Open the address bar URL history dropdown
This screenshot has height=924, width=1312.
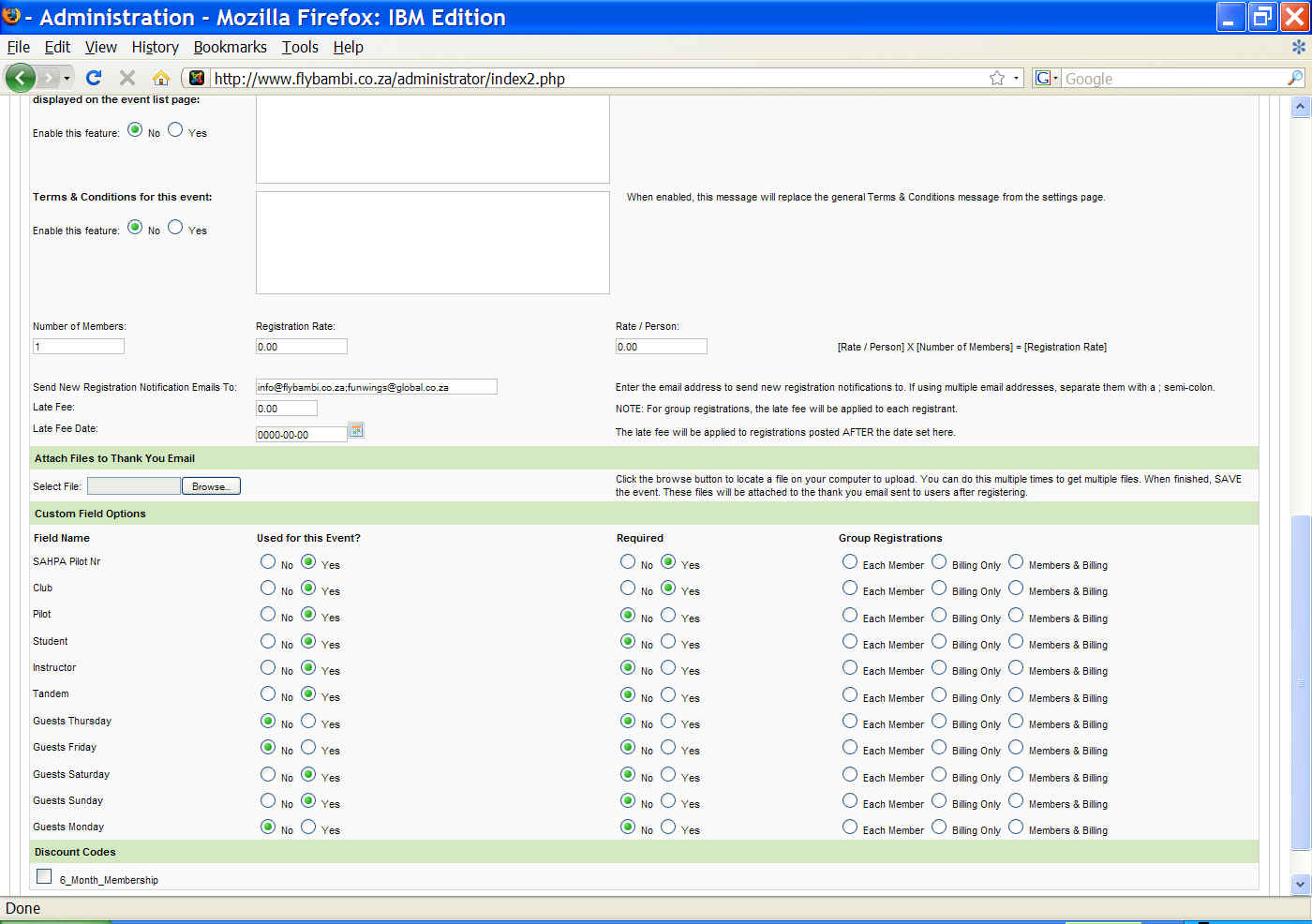click(x=1016, y=78)
